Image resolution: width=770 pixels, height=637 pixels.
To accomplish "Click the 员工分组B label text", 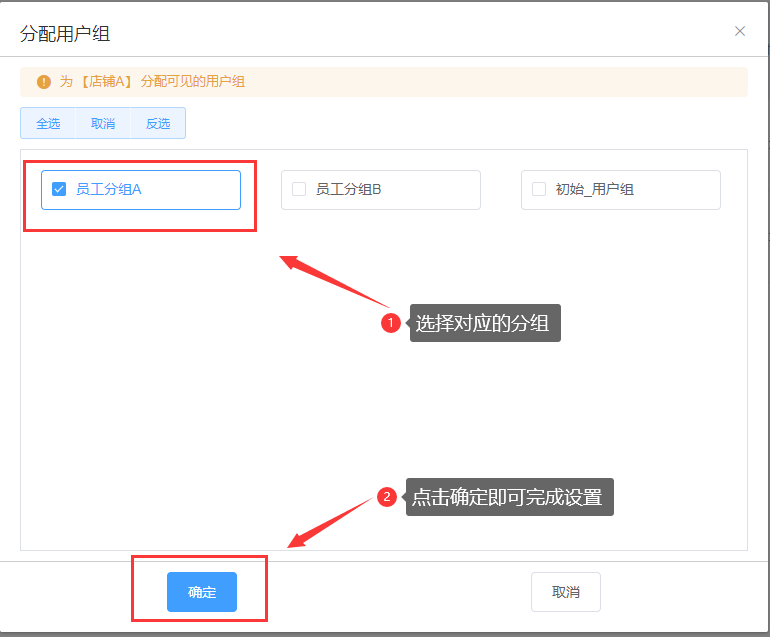I will pyautogui.click(x=349, y=189).
